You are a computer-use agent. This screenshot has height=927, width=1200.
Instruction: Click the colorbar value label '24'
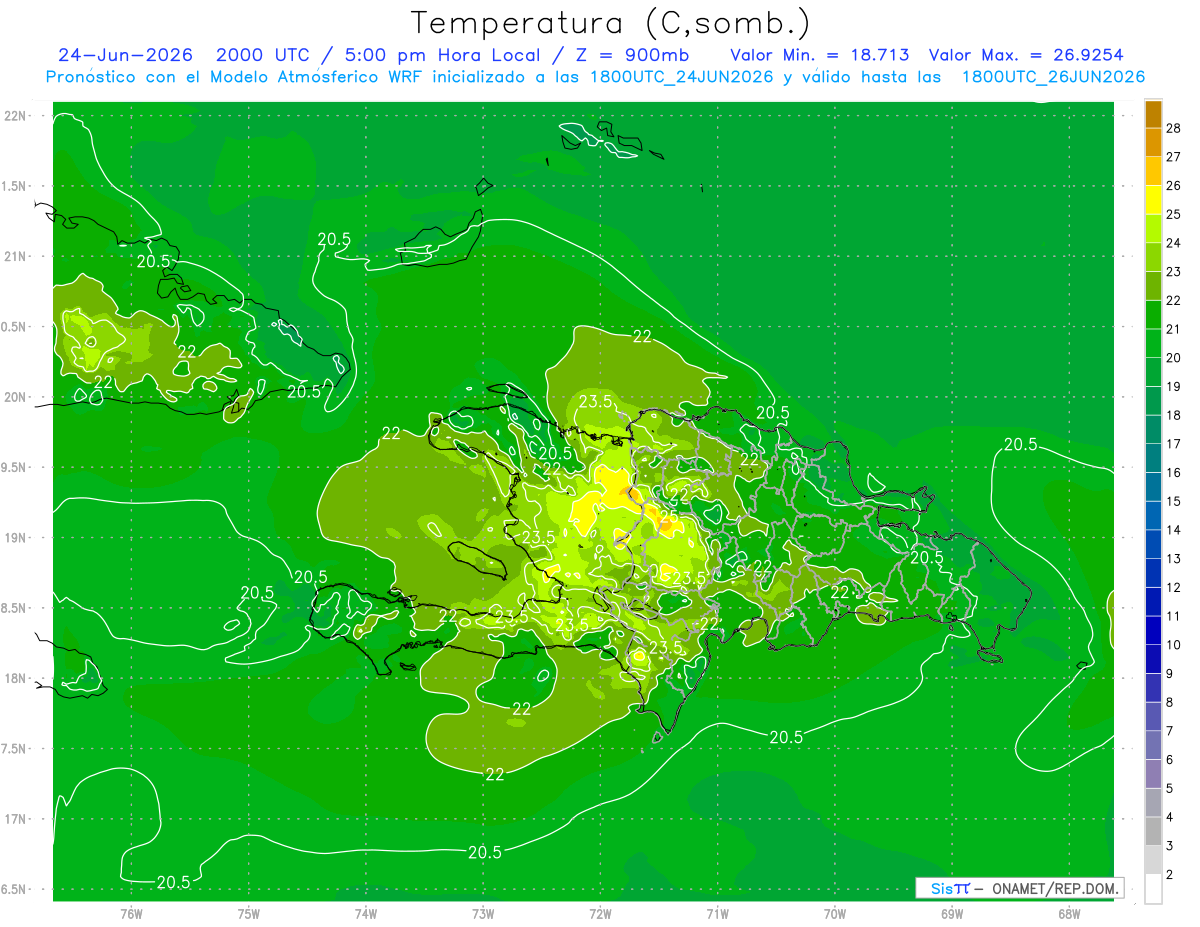click(x=1173, y=243)
